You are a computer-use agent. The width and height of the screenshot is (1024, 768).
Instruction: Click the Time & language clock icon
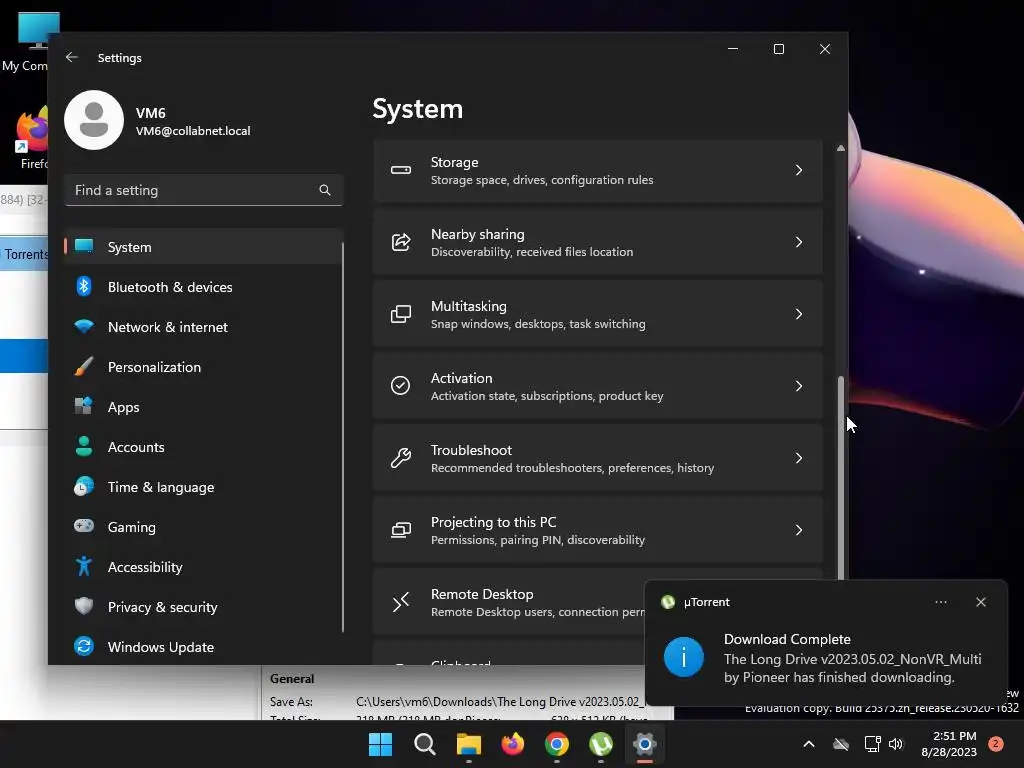tap(84, 487)
